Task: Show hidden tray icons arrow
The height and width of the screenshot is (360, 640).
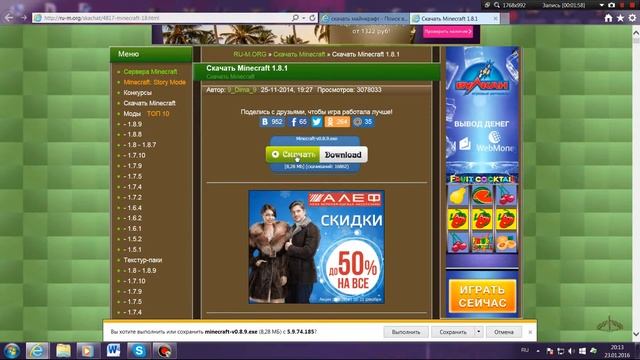Action: pos(538,351)
